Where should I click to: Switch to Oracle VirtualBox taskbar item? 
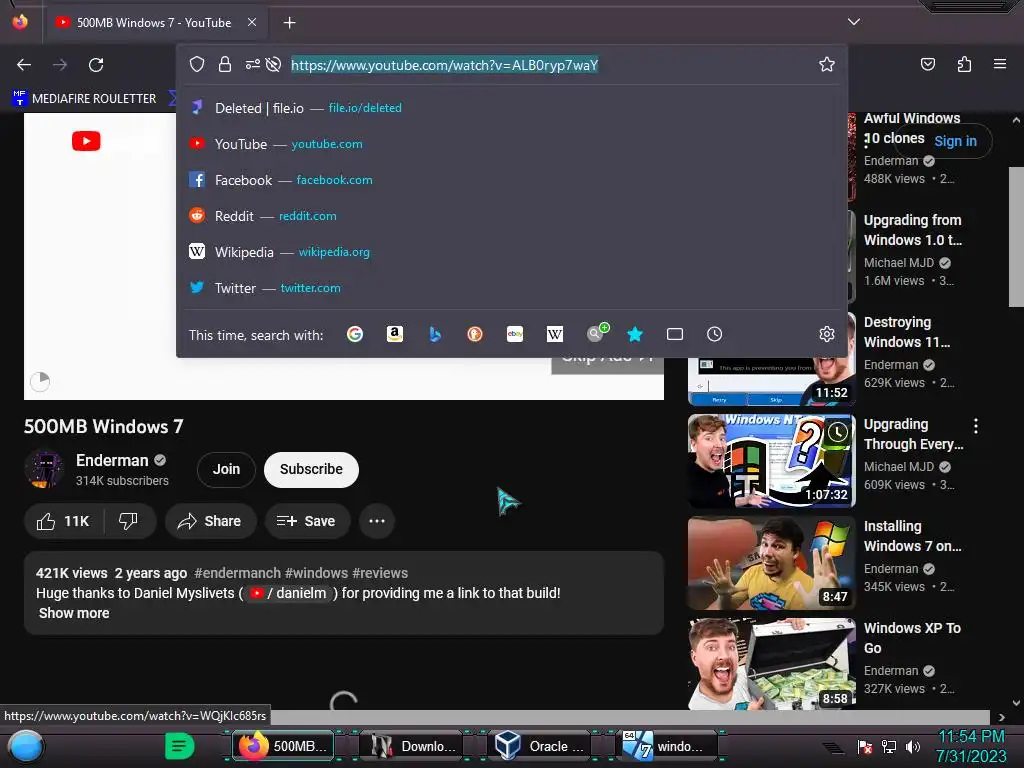coord(539,746)
